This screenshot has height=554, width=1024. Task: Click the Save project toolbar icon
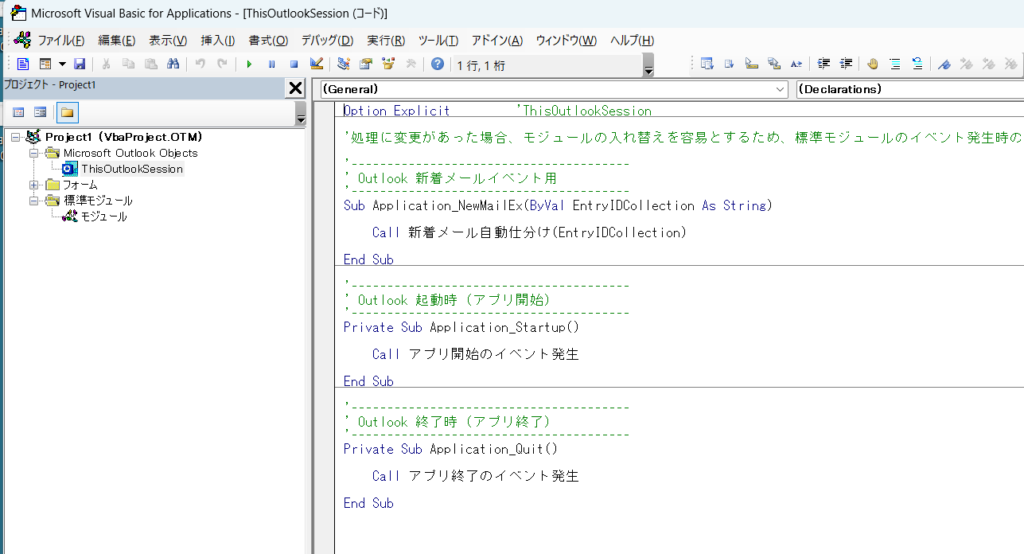coord(79,64)
